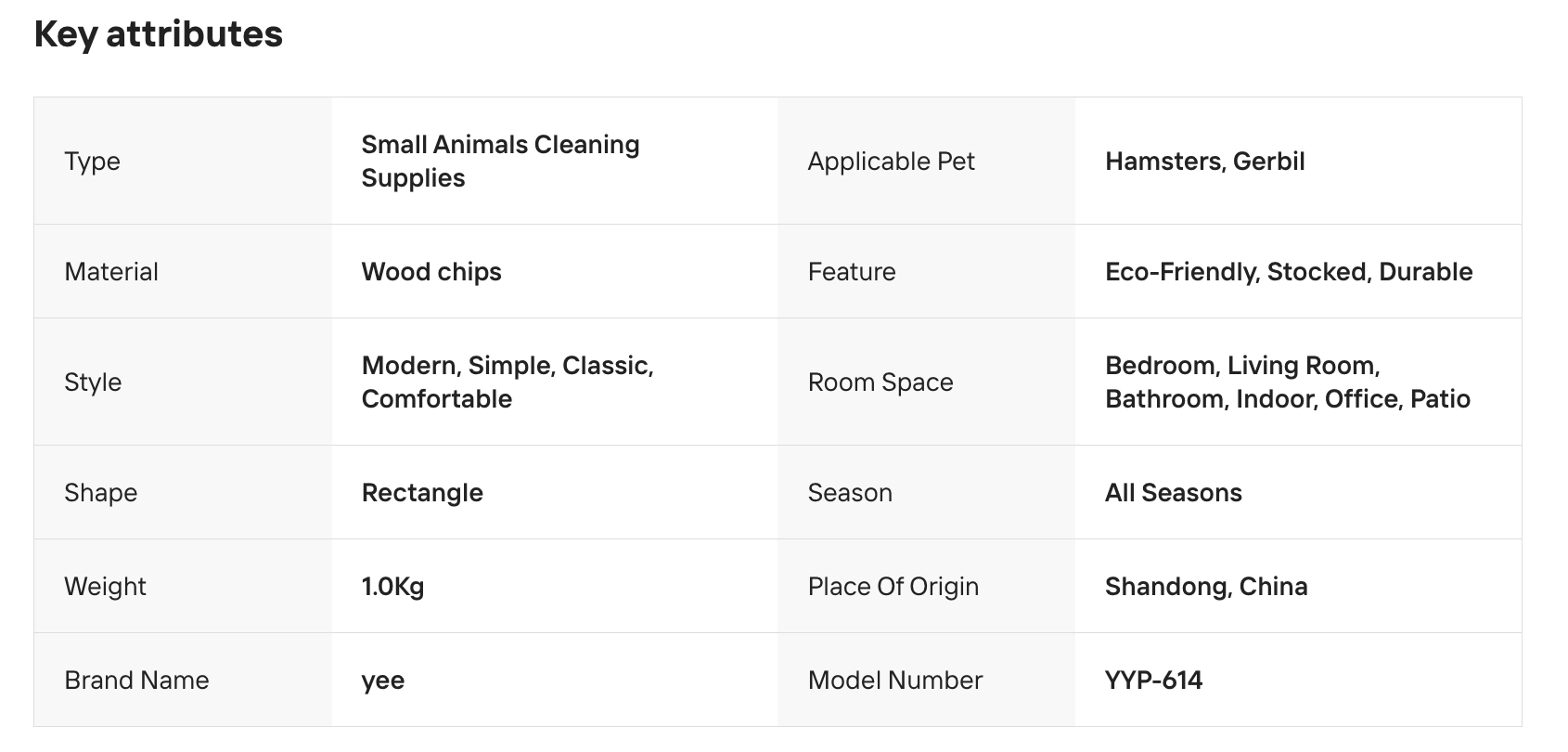The height and width of the screenshot is (752, 1568).
Task: Click Eco-Friendly, Stocked, Durable text
Action: click(x=1289, y=271)
